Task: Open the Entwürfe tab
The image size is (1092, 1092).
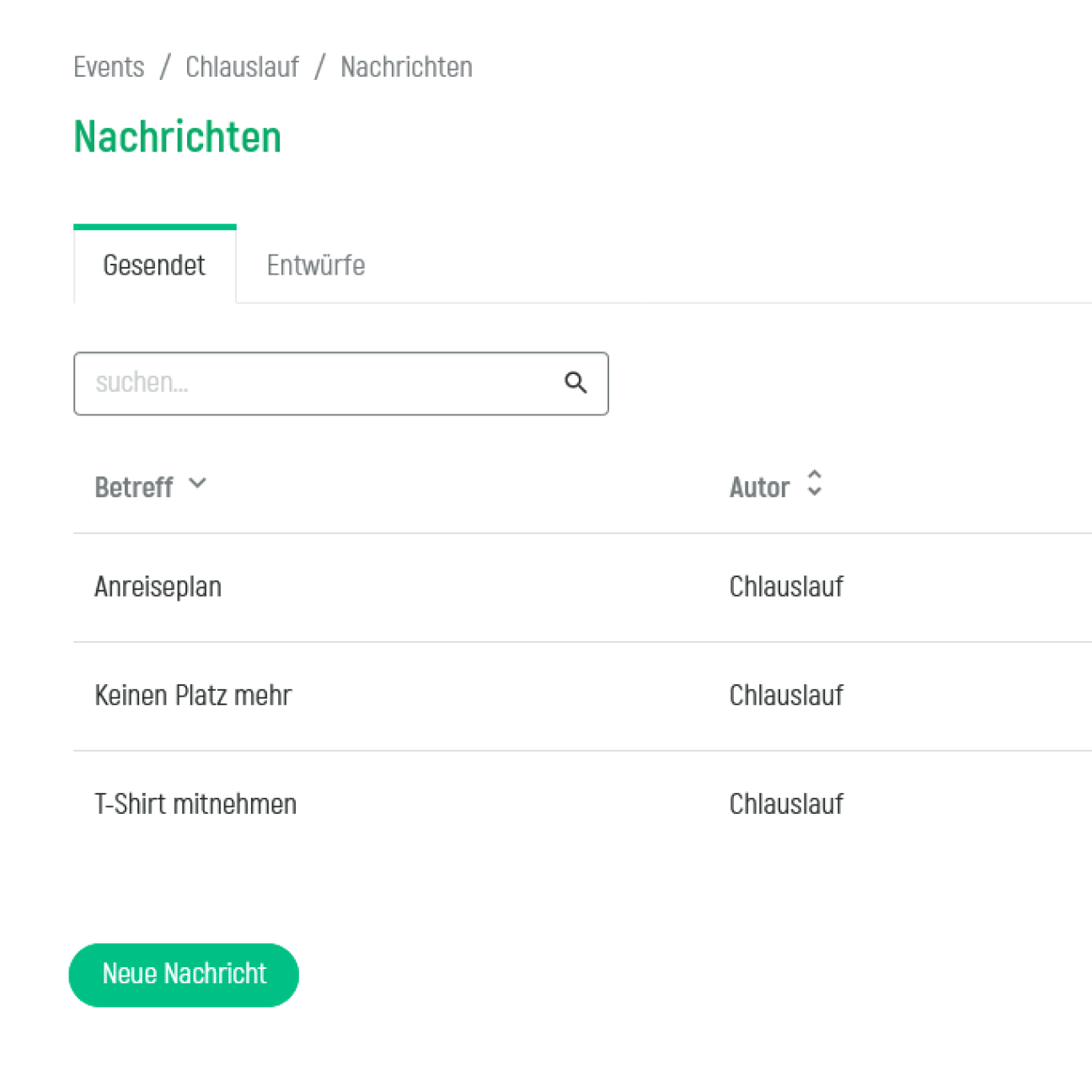Action: click(316, 265)
